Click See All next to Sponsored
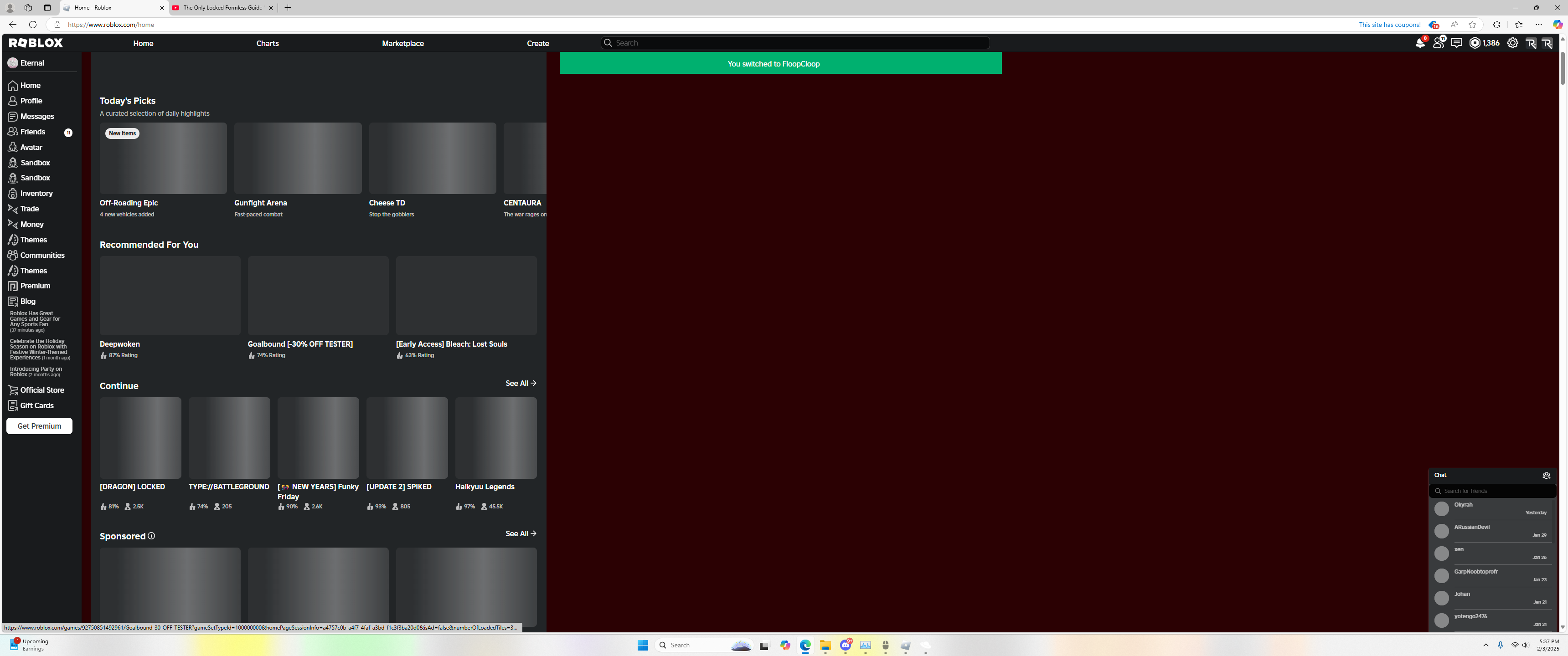This screenshot has width=1568, height=656. click(x=521, y=534)
